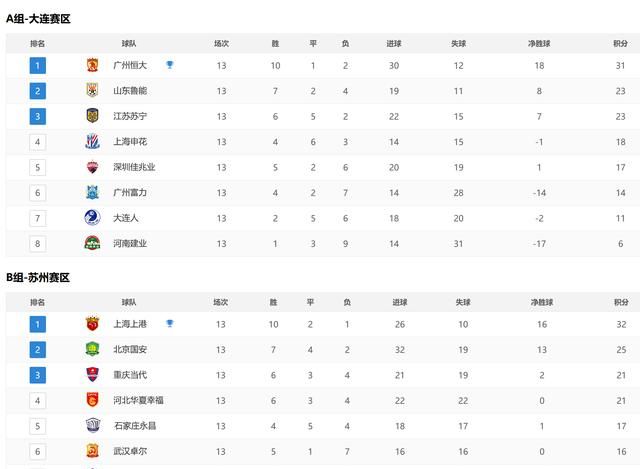This screenshot has height=469, width=640.
Task: Click the blue rank 1 badge in group A
Action: (38, 65)
